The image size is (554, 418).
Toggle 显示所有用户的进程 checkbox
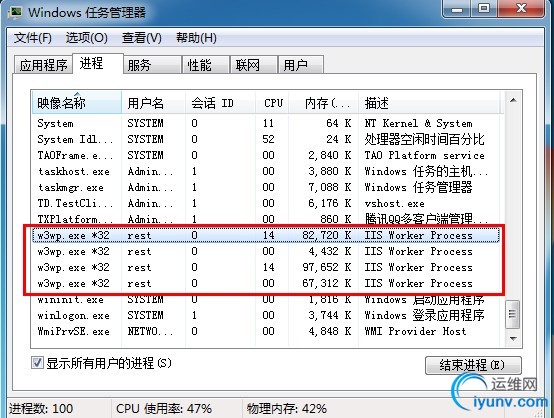pyautogui.click(x=37, y=363)
